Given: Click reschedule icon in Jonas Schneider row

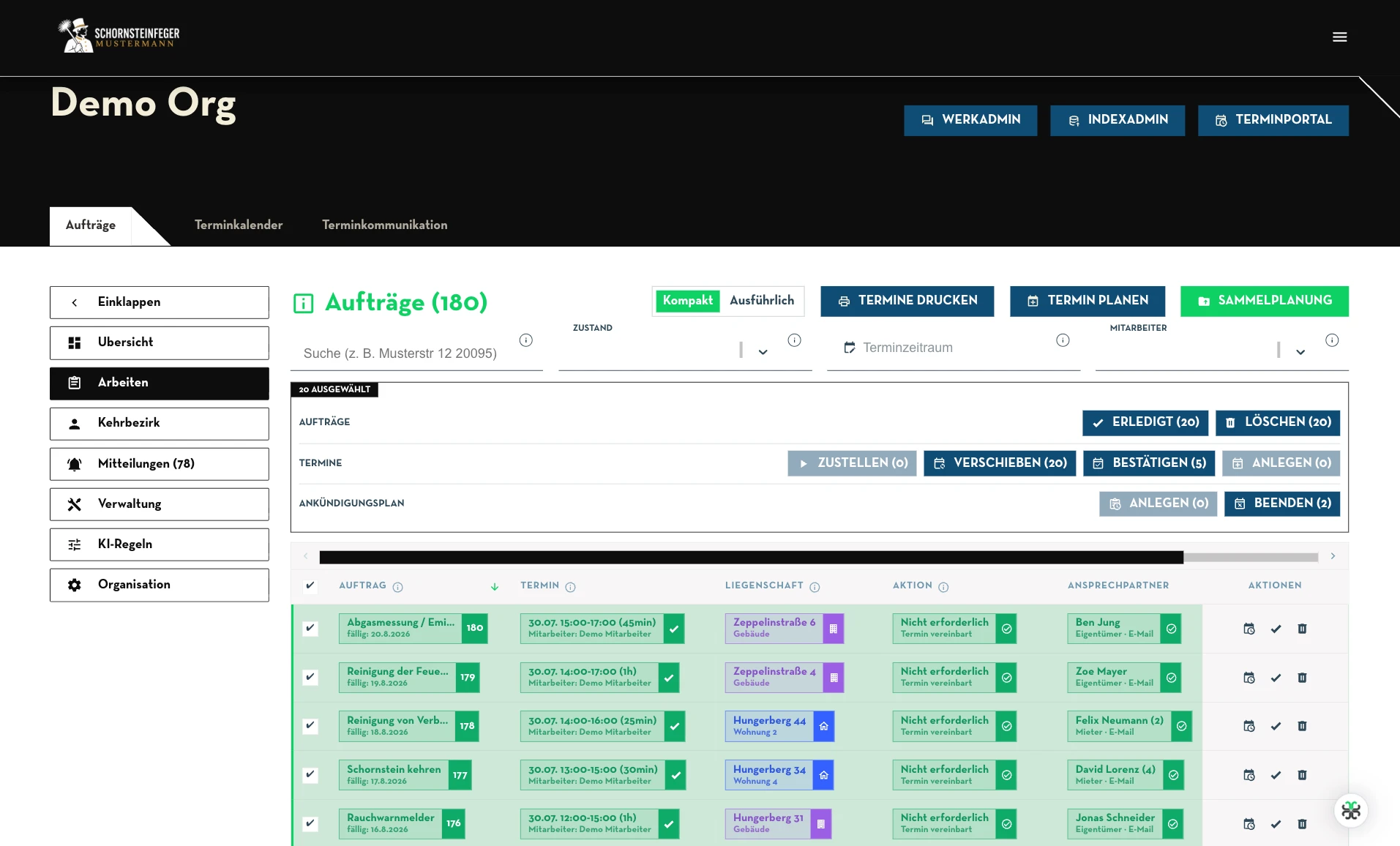Looking at the screenshot, I should 1249,824.
